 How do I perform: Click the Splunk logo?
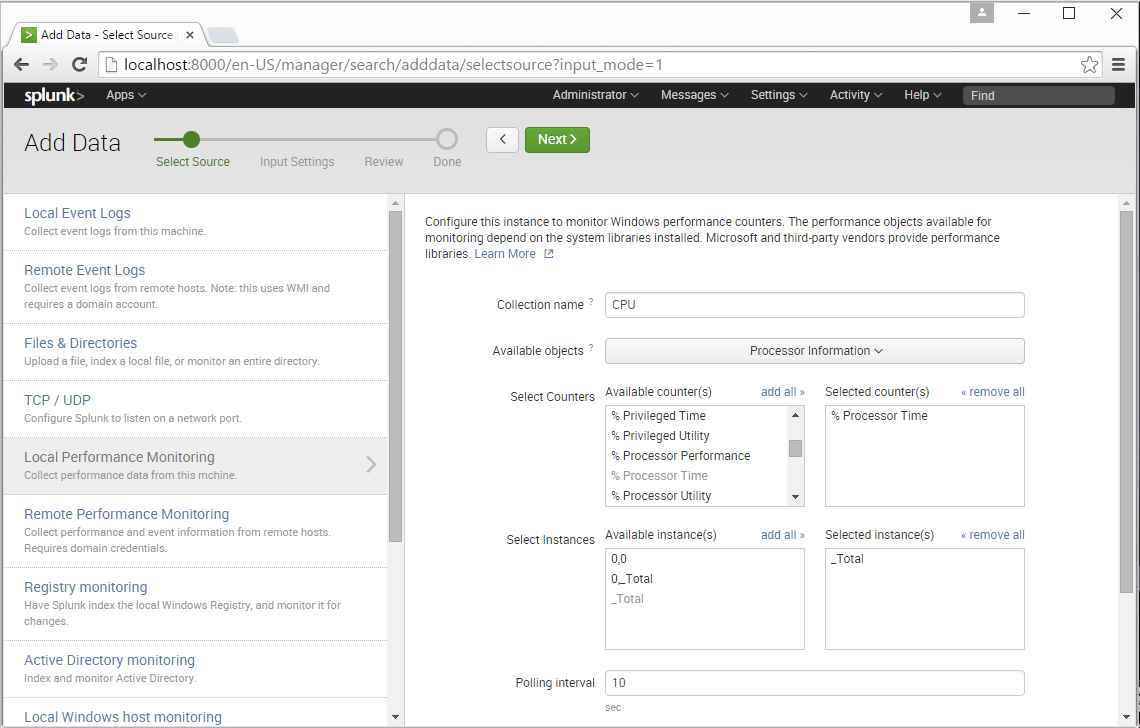point(54,95)
